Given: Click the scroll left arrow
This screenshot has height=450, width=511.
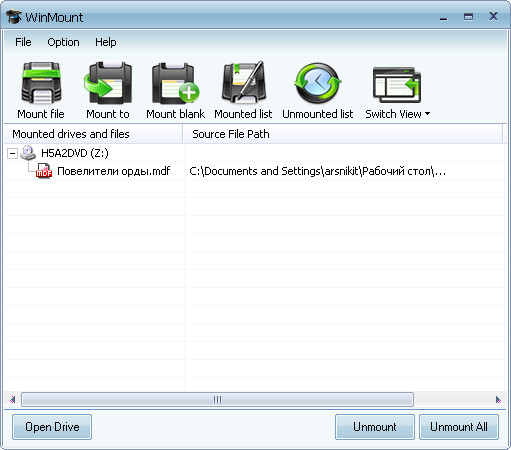Looking at the screenshot, I should pos(13,399).
